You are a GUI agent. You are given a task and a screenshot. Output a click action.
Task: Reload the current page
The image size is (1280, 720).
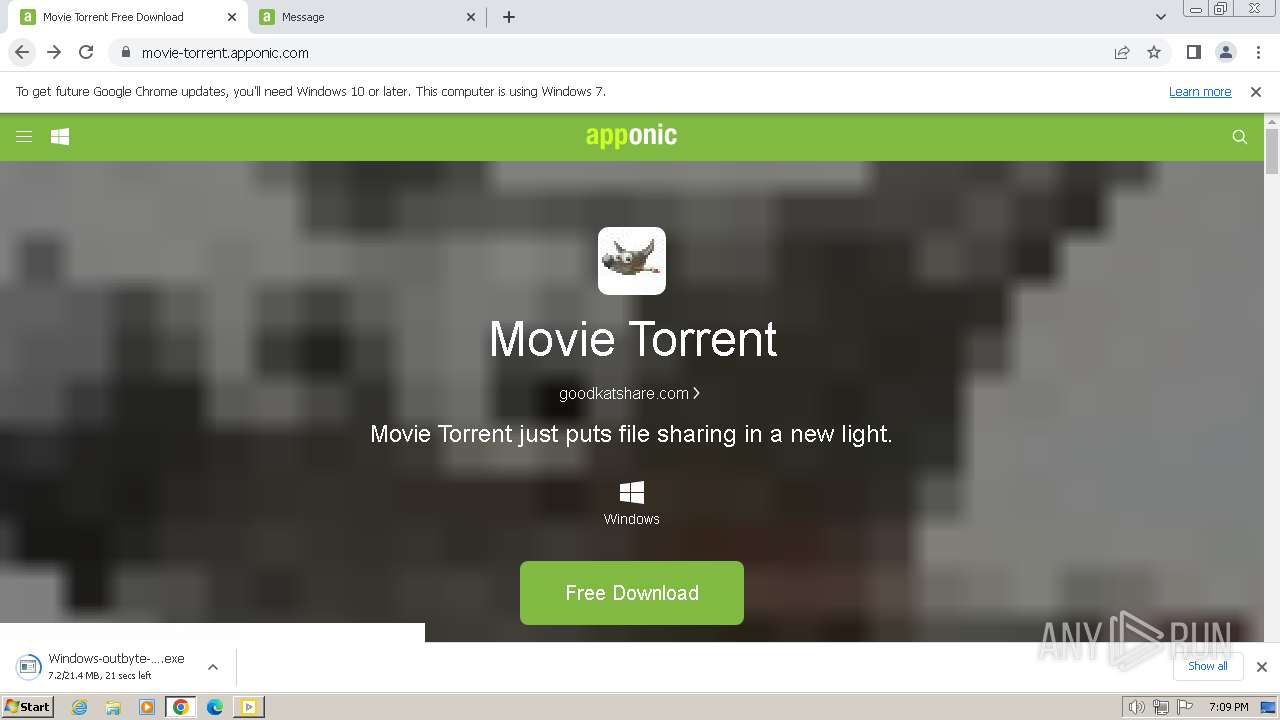click(86, 52)
